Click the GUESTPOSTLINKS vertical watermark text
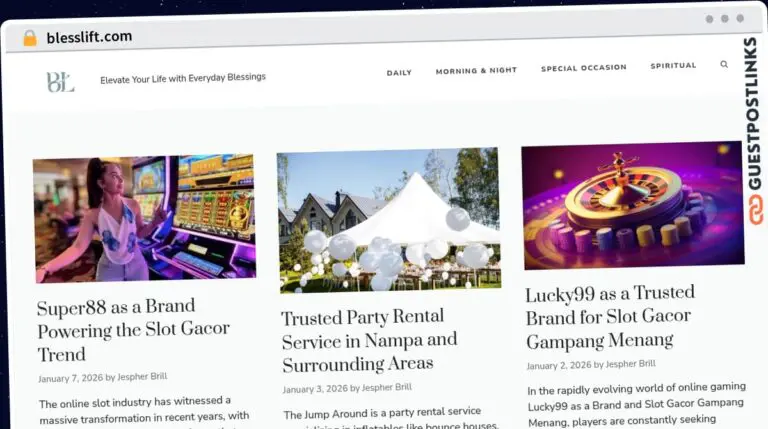The image size is (768, 429). [x=753, y=114]
